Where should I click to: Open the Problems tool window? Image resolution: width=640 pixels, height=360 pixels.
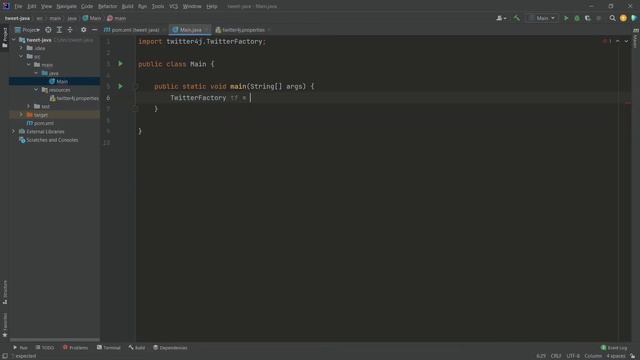coord(75,348)
